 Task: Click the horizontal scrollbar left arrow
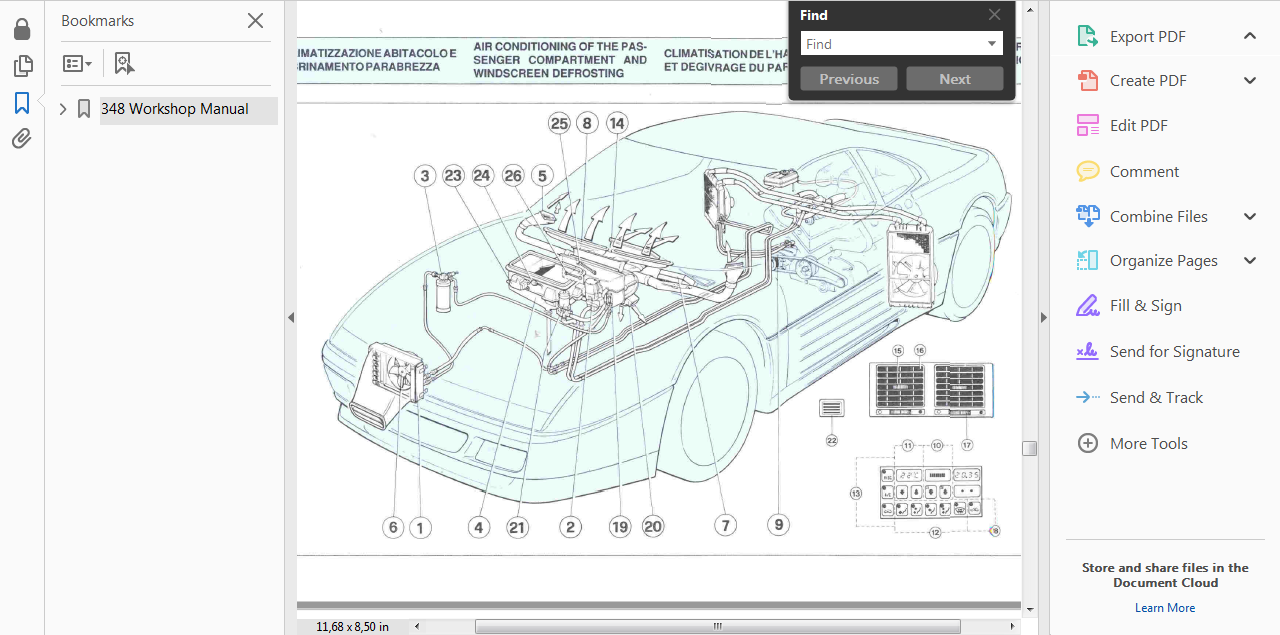pyautogui.click(x=417, y=627)
